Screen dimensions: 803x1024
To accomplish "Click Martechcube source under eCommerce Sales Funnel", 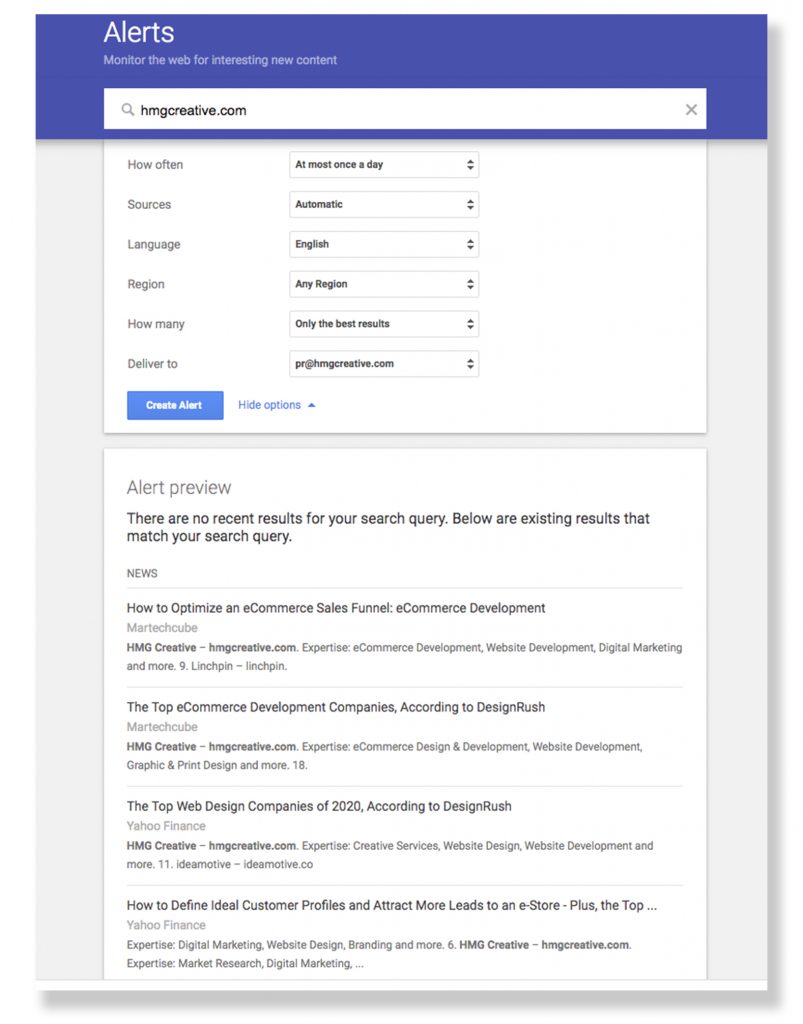I will coord(162,628).
